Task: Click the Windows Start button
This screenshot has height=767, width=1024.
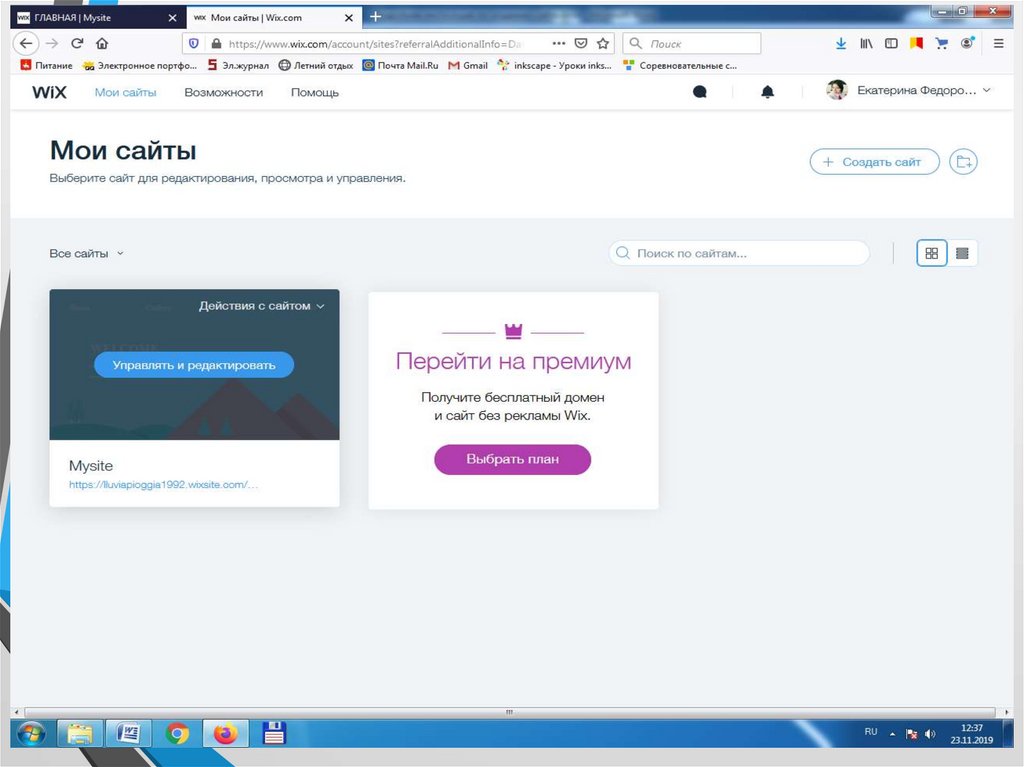Action: [x=31, y=734]
